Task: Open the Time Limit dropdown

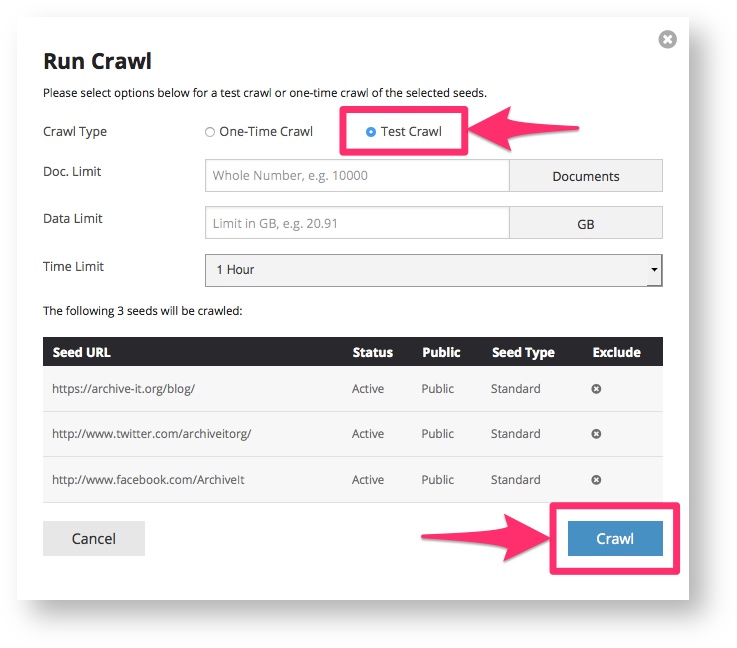Action: pyautogui.click(x=433, y=270)
